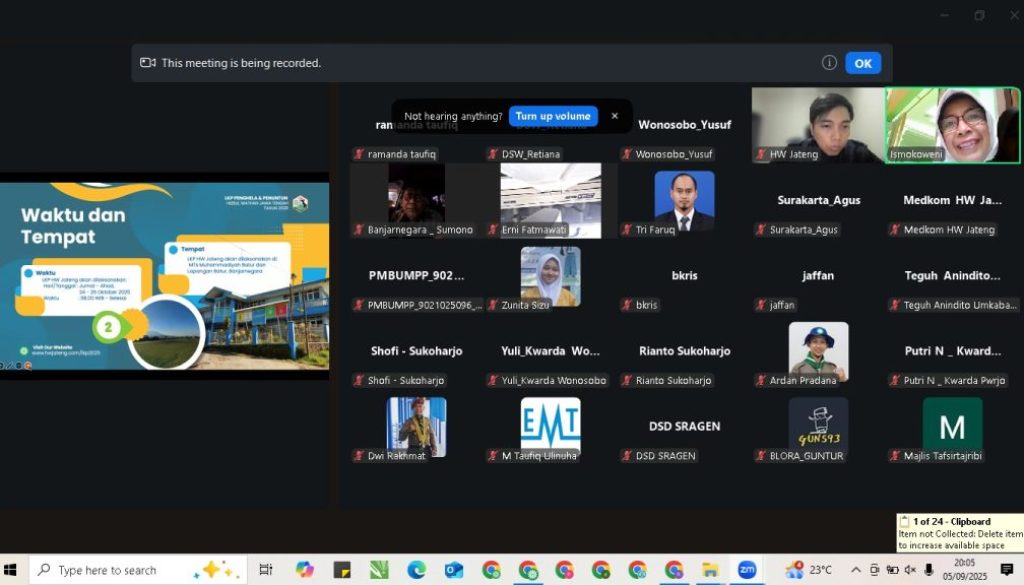Viewport: 1024px width, 585px height.
Task: Click the Turn up volume button
Action: [553, 116]
